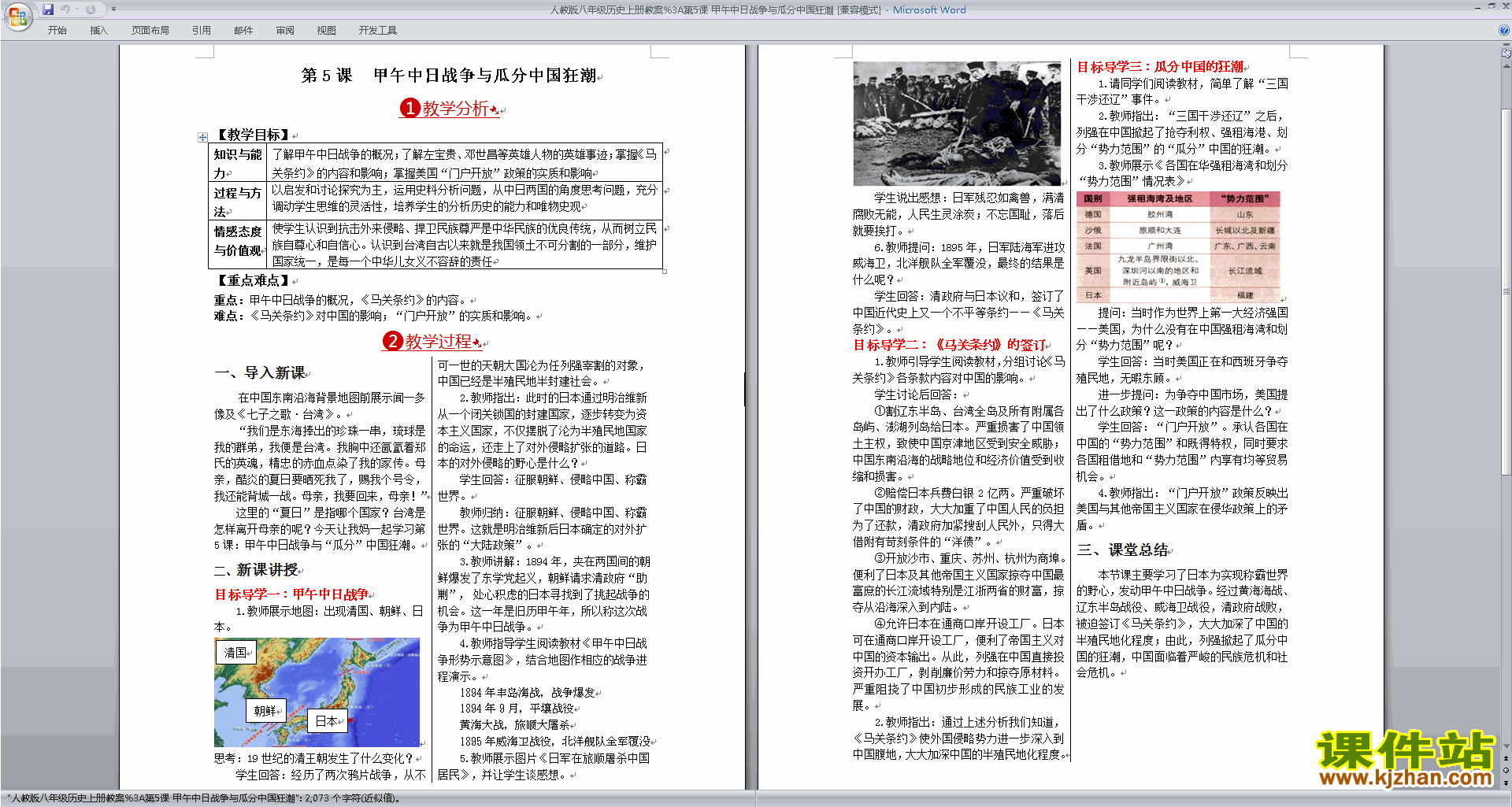Open the 开始 ribbon tab
1512x807 pixels.
57,31
